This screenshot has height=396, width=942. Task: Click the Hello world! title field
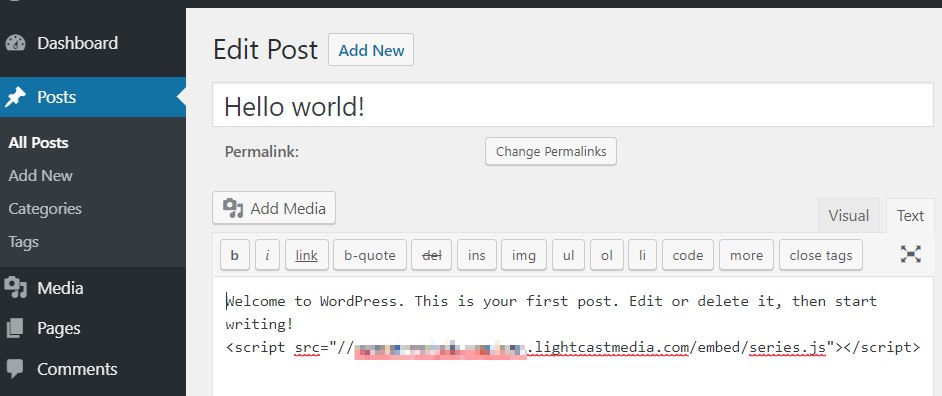pyautogui.click(x=573, y=105)
